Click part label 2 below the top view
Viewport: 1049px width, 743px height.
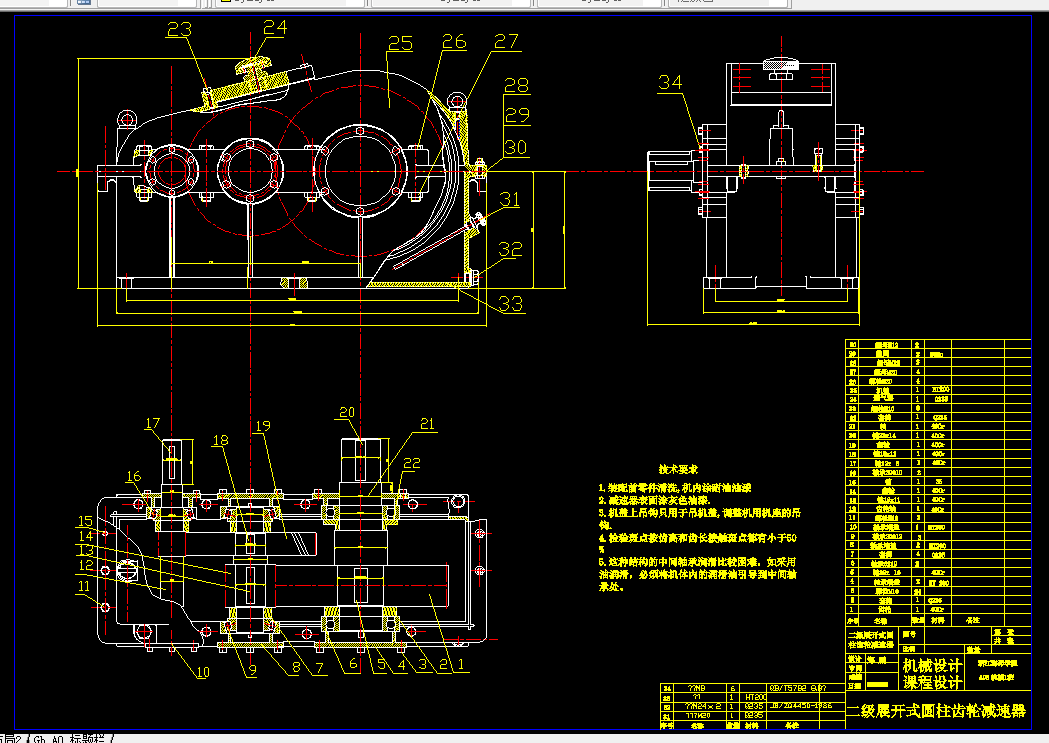pos(443,664)
